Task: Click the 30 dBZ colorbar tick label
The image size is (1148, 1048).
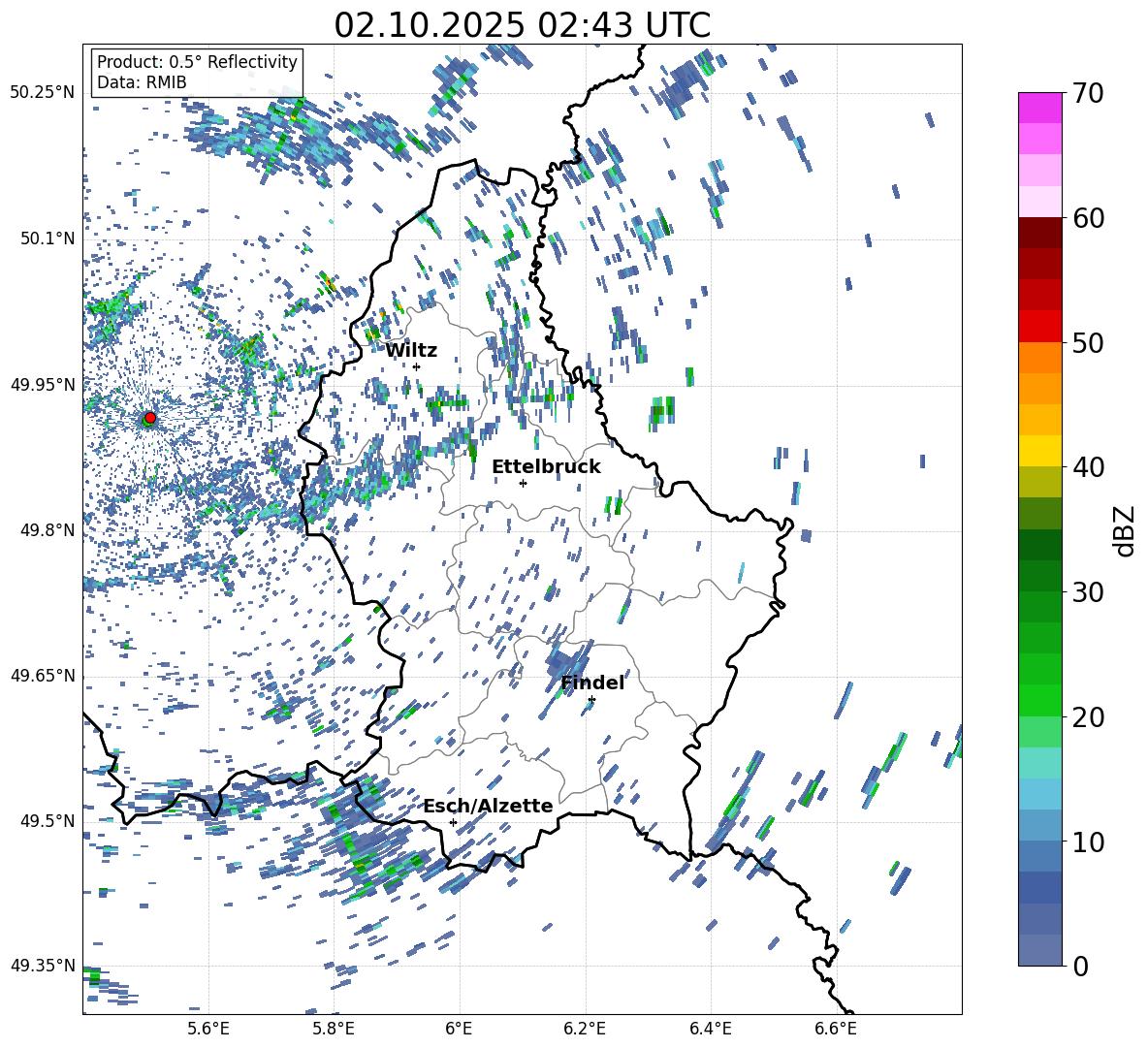Action: (1088, 591)
